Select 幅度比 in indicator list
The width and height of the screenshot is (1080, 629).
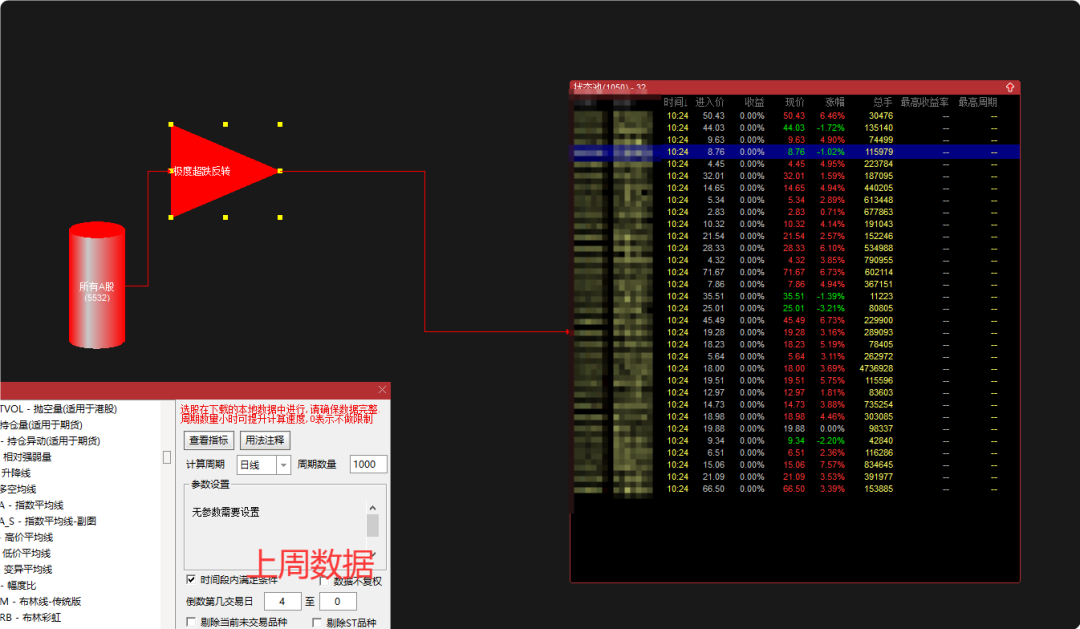pos(19,585)
